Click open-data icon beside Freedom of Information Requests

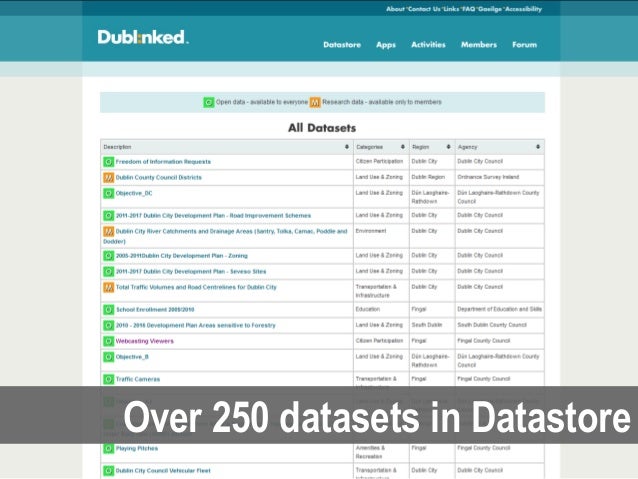(108, 162)
